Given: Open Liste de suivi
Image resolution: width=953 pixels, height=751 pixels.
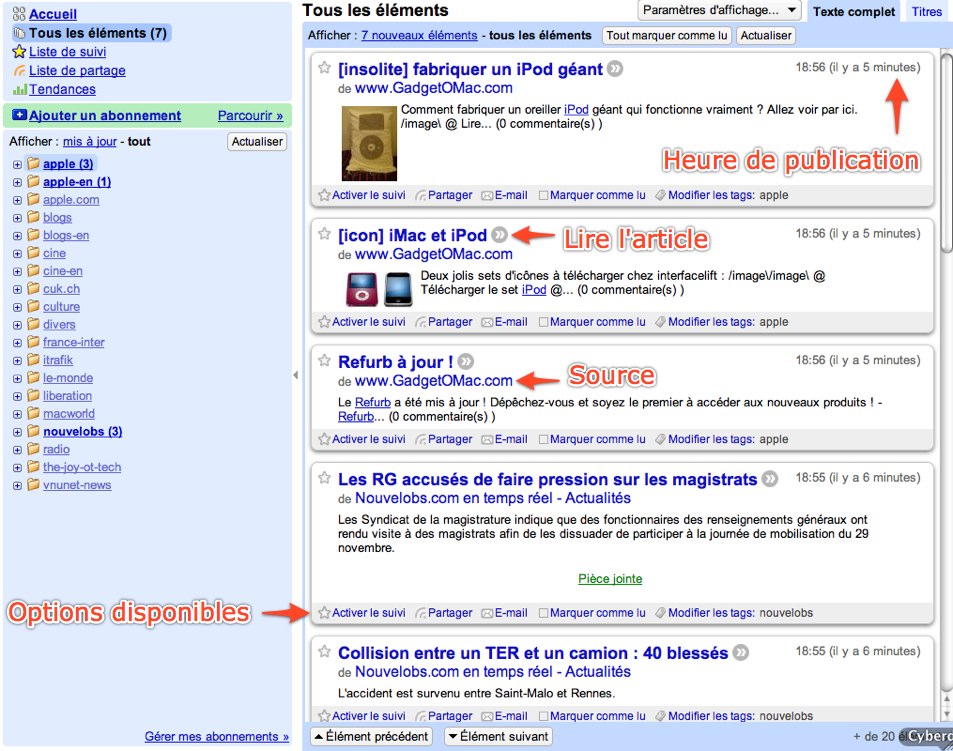Looking at the screenshot, I should click(x=67, y=52).
